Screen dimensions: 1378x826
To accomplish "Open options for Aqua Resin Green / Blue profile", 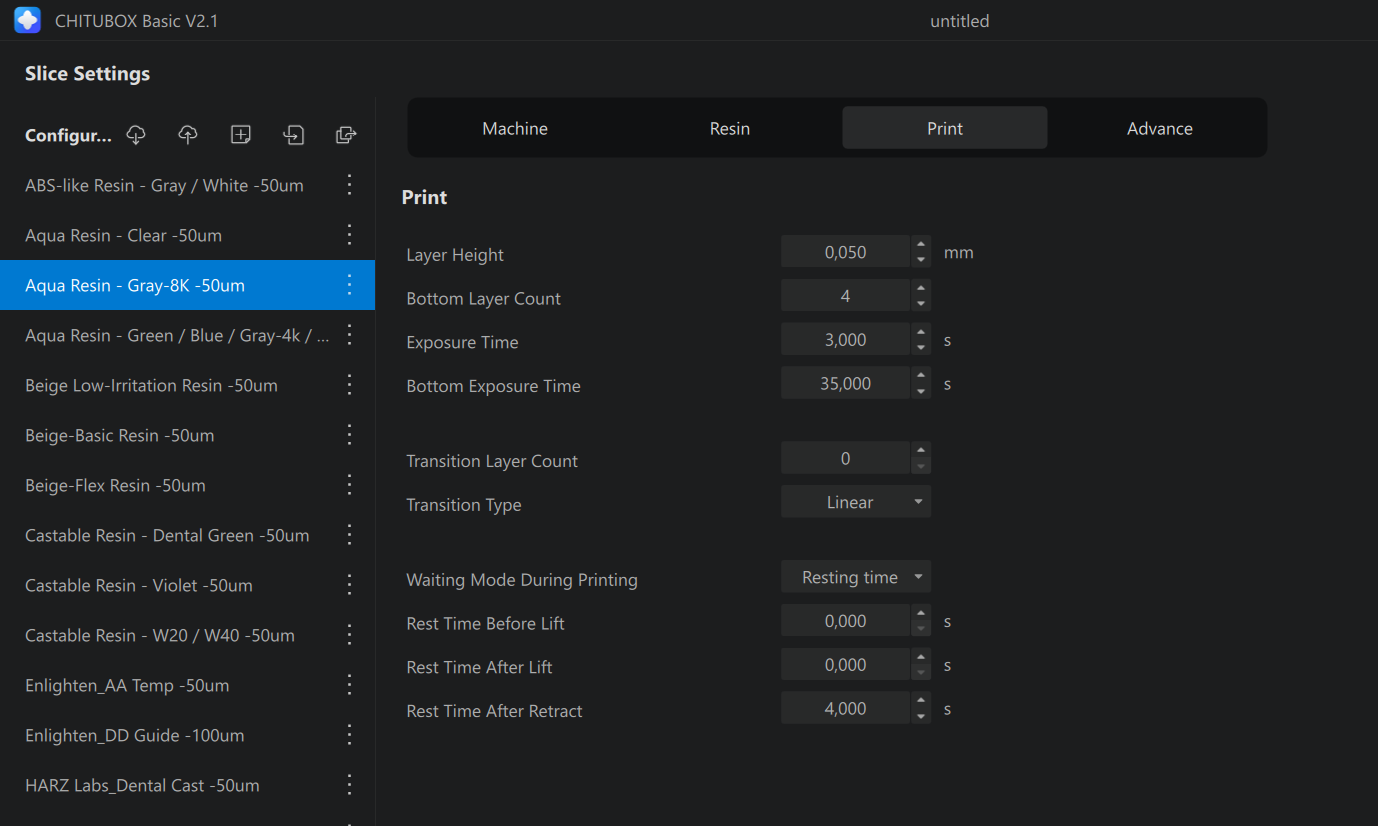I will coord(349,335).
